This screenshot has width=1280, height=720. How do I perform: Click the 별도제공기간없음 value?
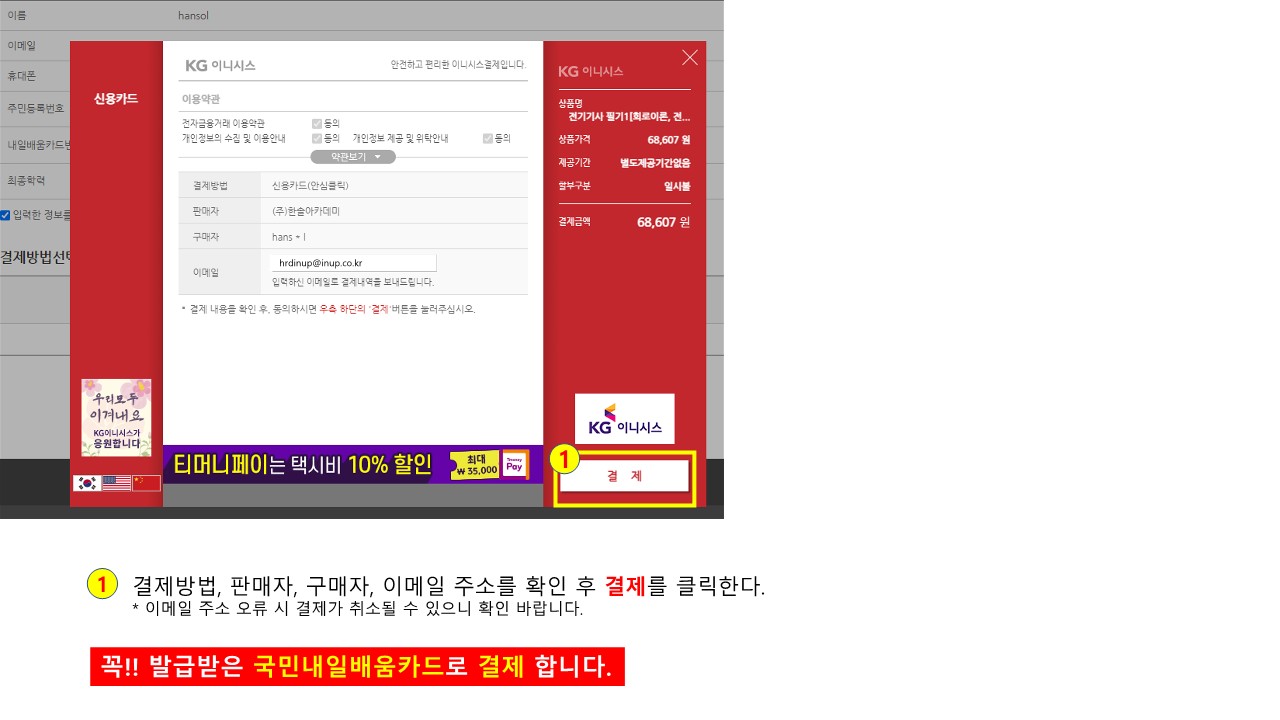[655, 163]
